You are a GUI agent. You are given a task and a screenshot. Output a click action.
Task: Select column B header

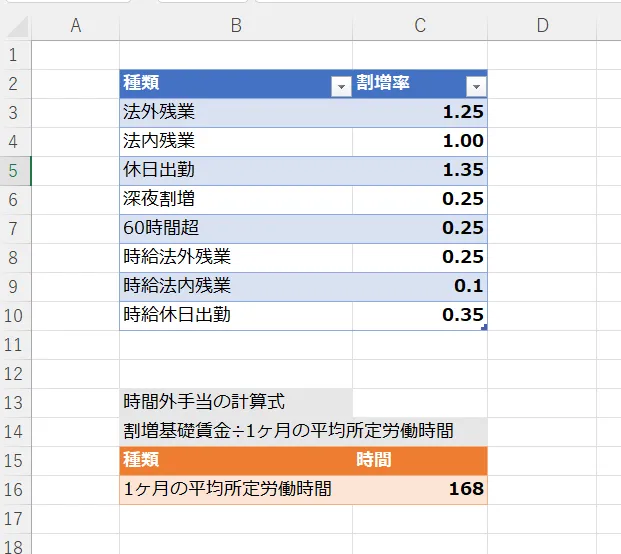236,26
